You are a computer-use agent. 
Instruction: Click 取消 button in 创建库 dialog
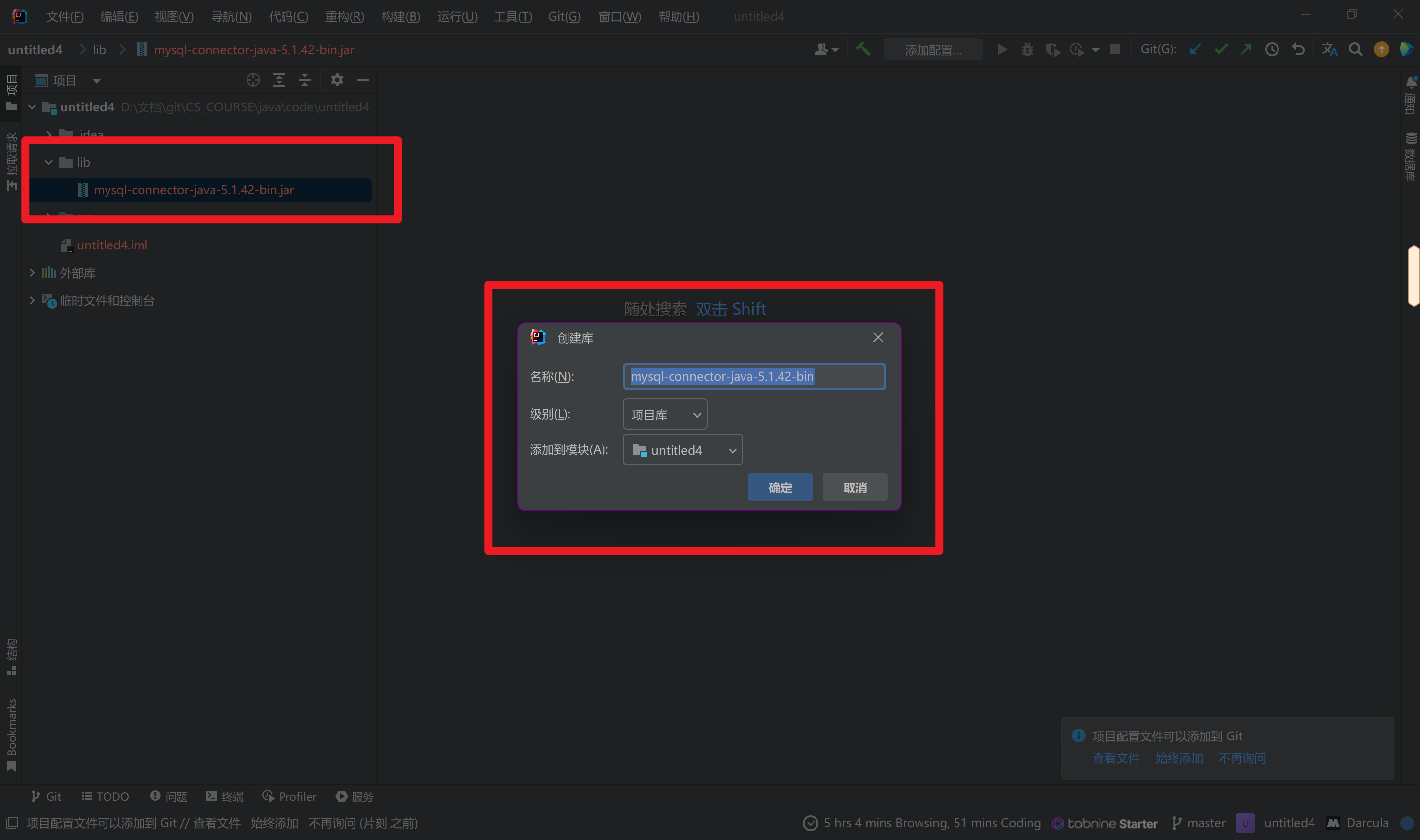(x=854, y=487)
